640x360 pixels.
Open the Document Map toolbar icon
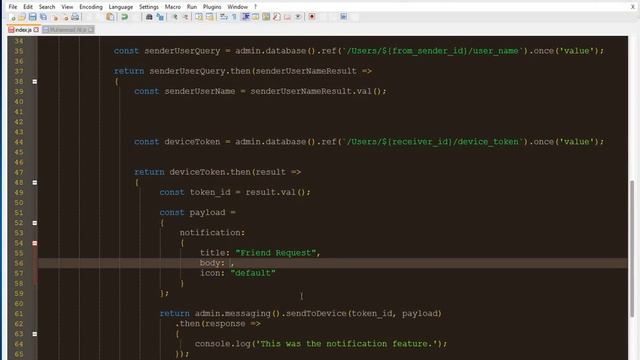click(x=266, y=17)
